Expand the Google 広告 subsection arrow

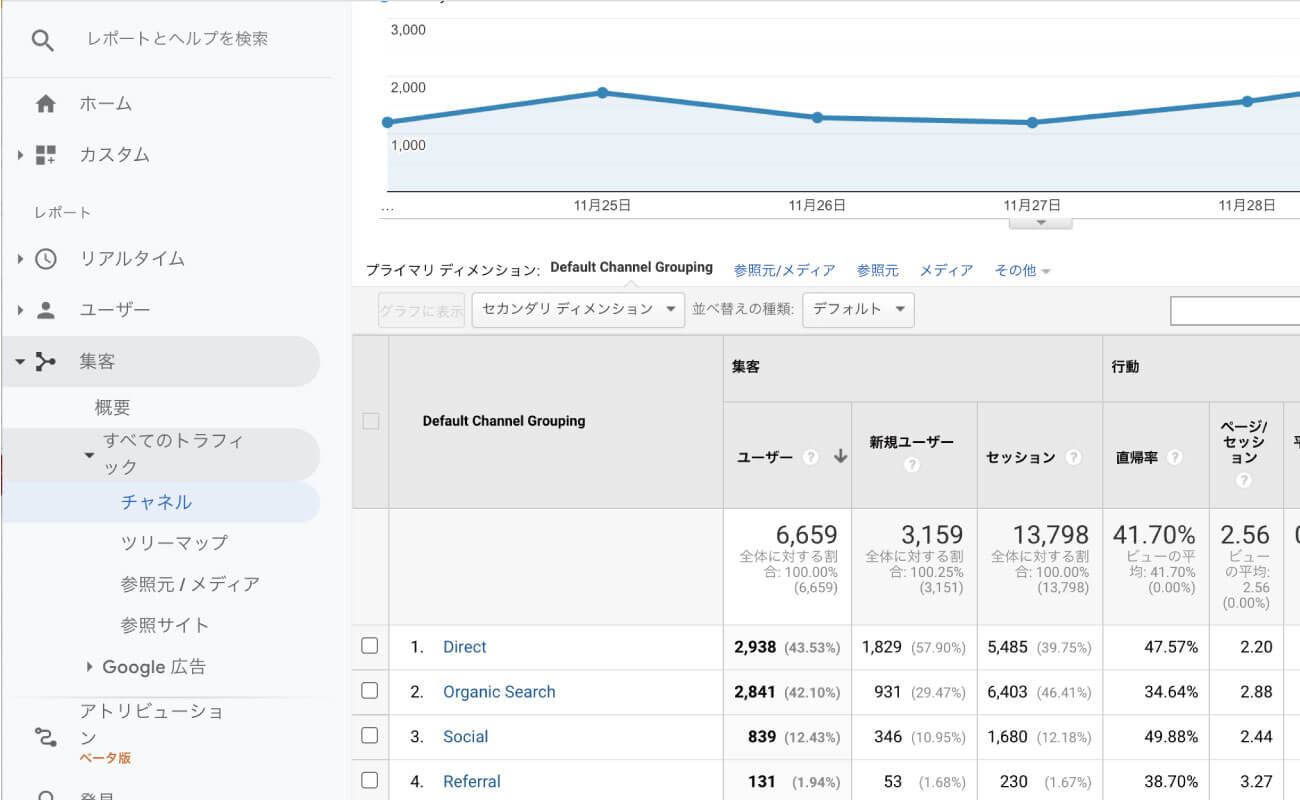89,667
